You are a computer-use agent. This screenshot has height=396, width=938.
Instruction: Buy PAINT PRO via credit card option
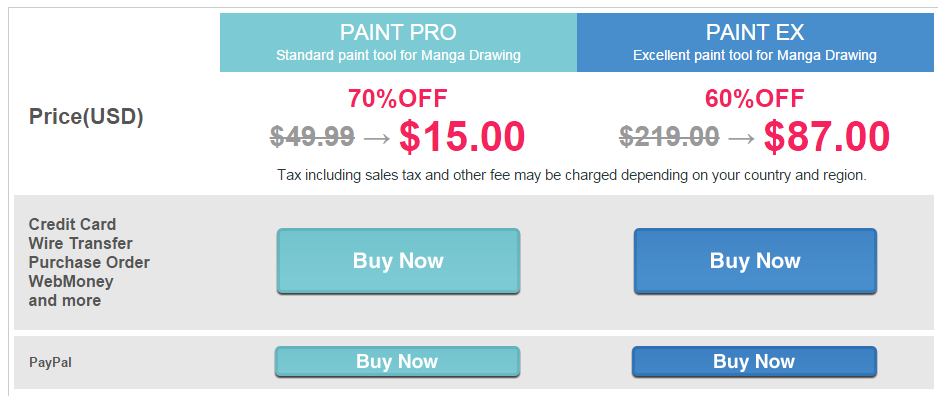pos(398,261)
